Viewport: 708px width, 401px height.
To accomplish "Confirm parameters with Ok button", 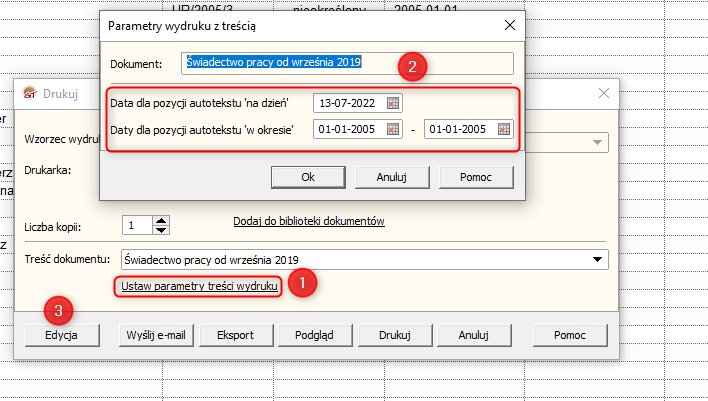I will click(x=308, y=177).
